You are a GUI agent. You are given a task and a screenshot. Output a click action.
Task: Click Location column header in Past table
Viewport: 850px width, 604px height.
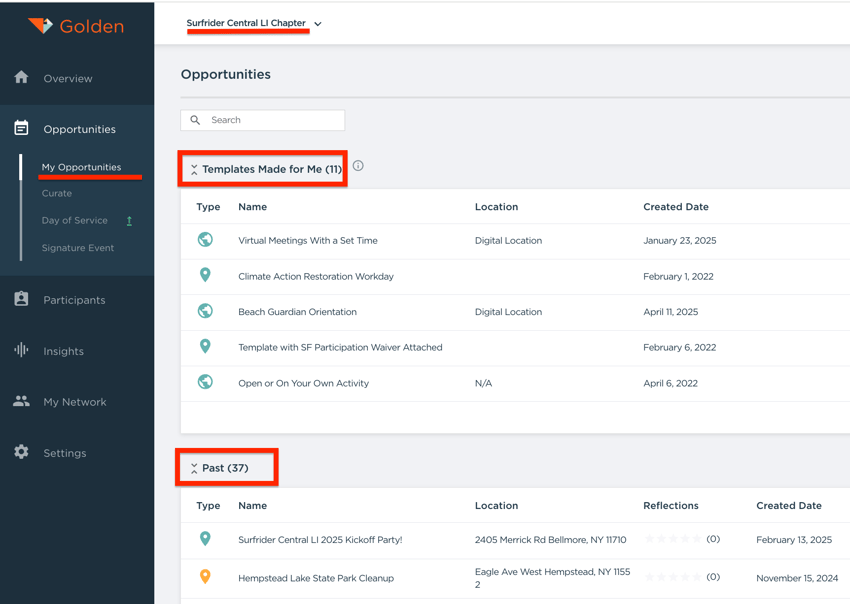pyautogui.click(x=497, y=505)
